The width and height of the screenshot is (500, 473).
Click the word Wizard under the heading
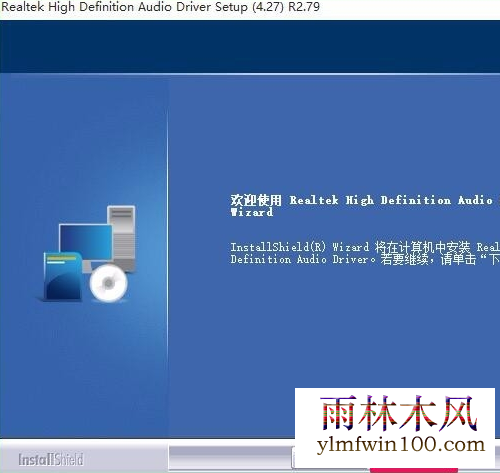252,212
